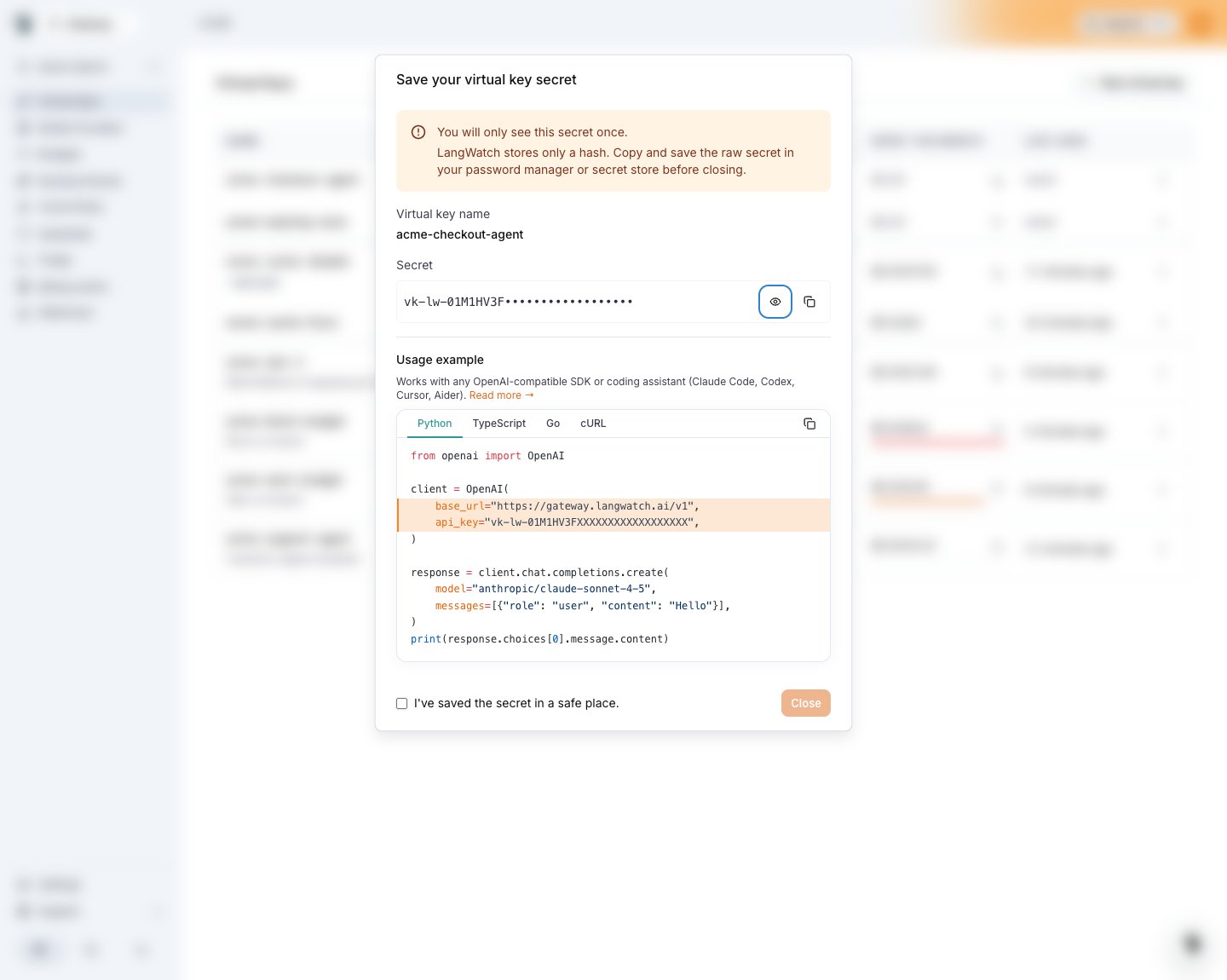This screenshot has height=980, width=1227.
Task: Click the 'You will only see this secret once.' text
Action: [533, 132]
